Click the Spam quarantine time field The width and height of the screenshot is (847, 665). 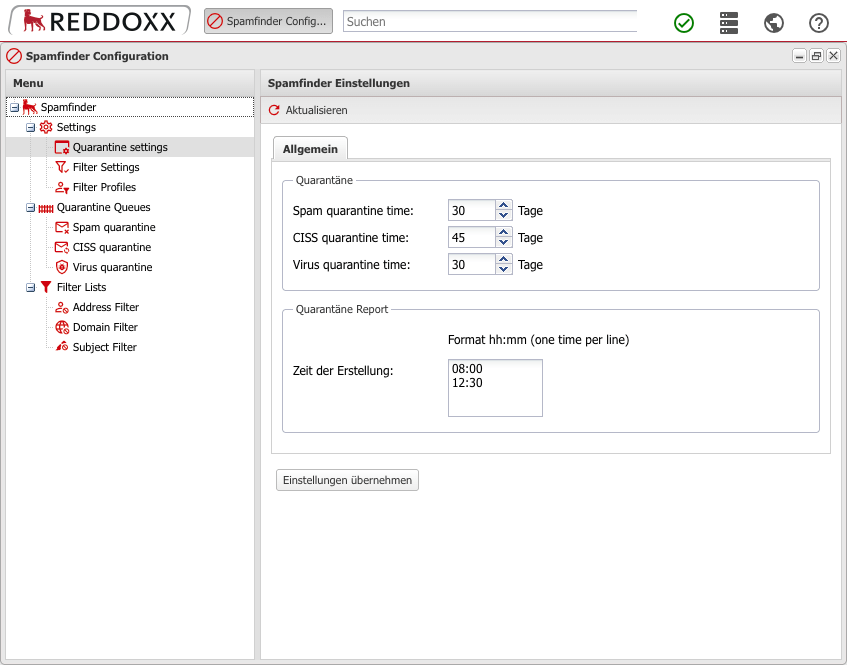pos(472,211)
